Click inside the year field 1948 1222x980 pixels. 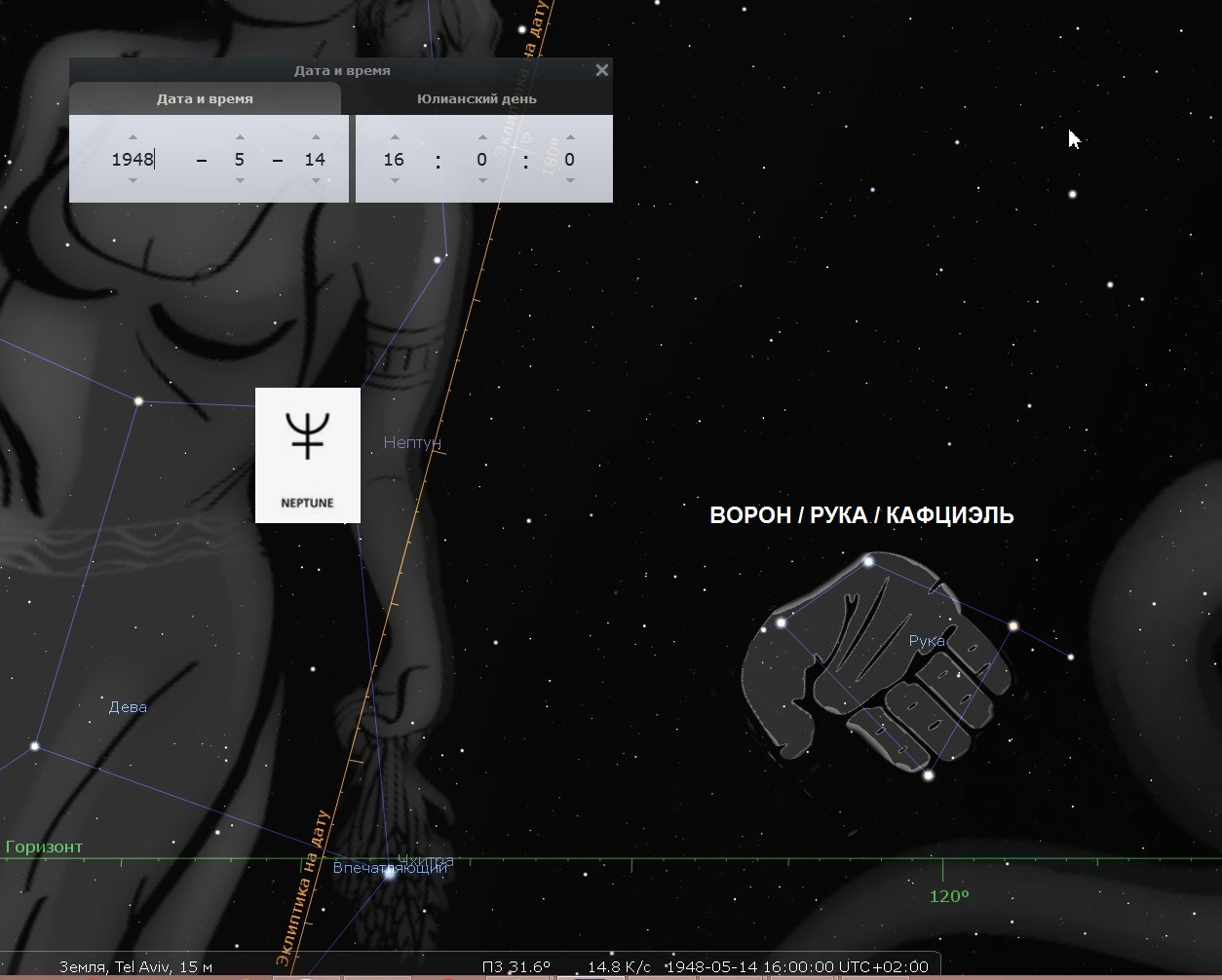(133, 159)
